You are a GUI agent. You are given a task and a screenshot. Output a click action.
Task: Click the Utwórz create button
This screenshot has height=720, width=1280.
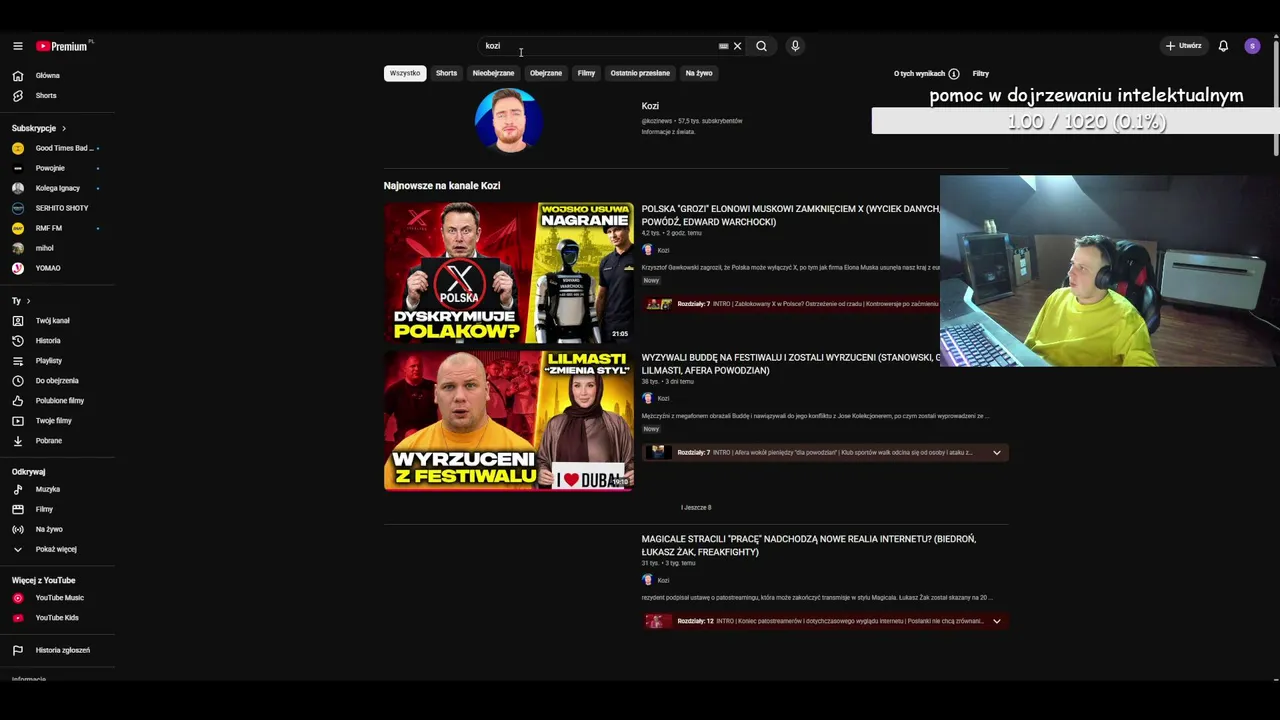point(1183,46)
